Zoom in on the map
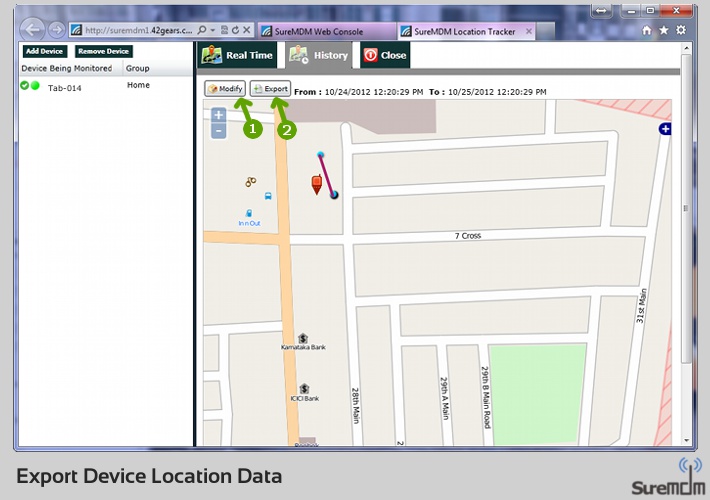 click(x=218, y=115)
